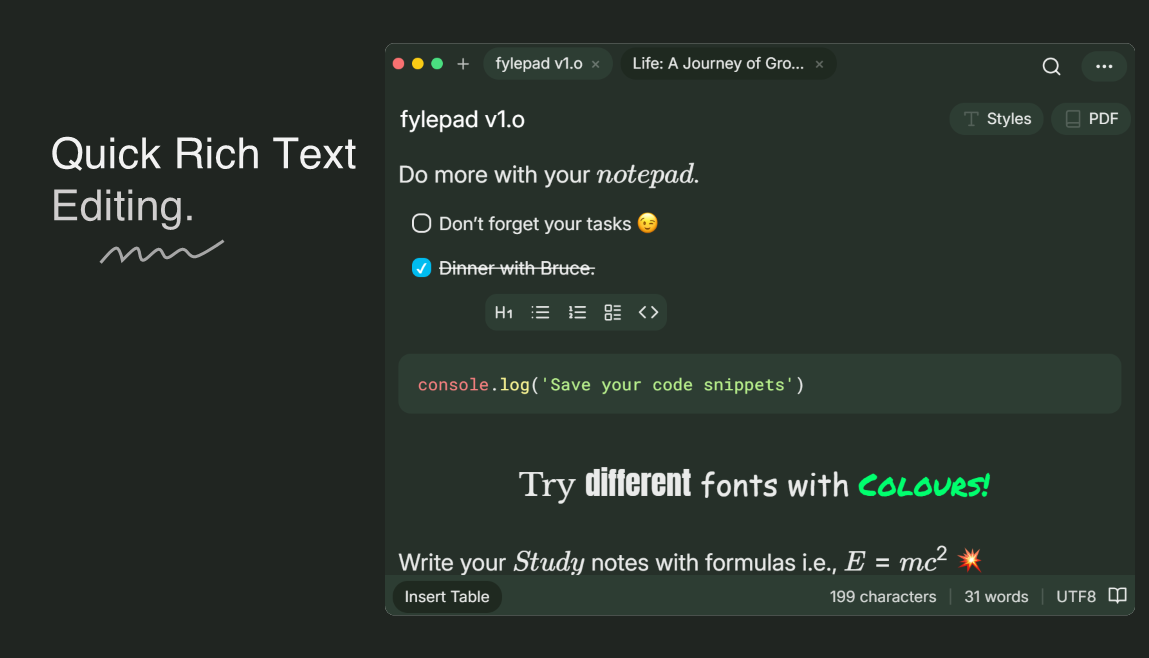Screen dimensions: 1149x658
Task: Click the Insert Table button
Action: click(447, 596)
